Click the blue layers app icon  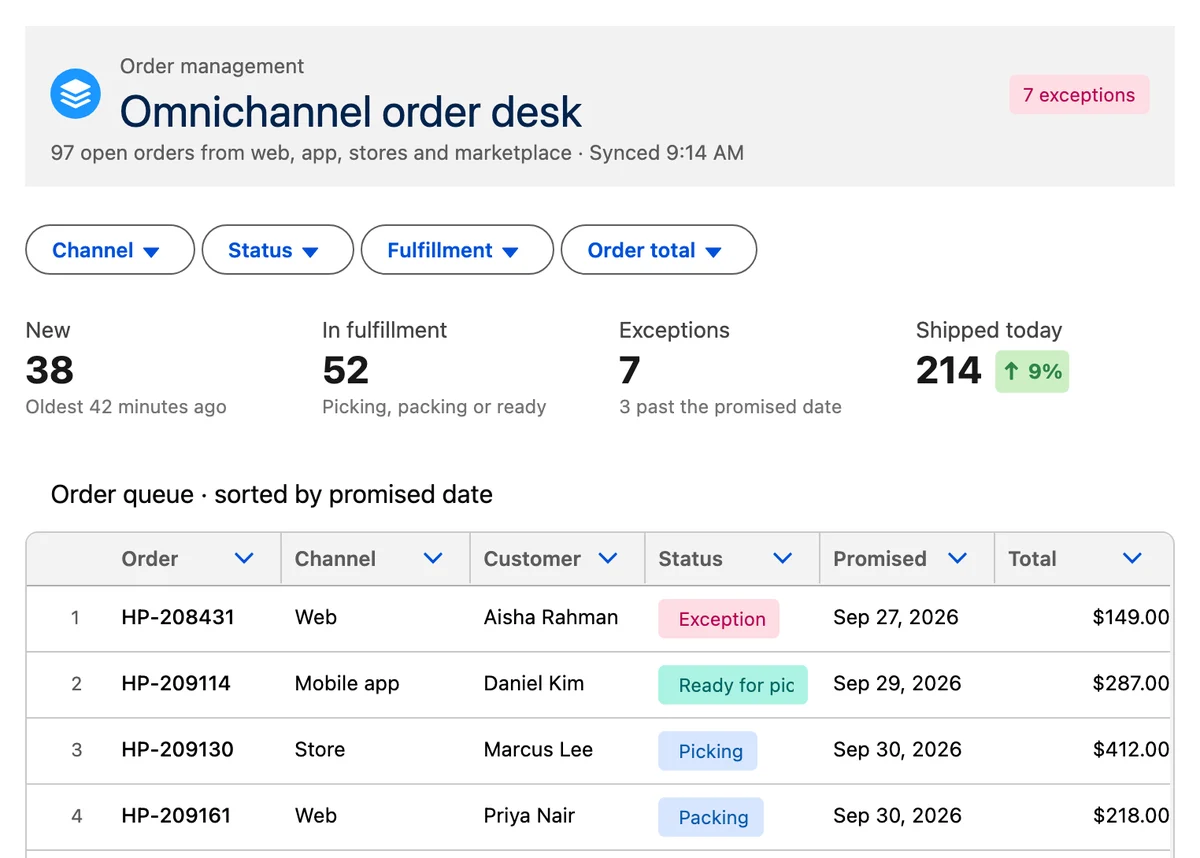(x=76, y=94)
